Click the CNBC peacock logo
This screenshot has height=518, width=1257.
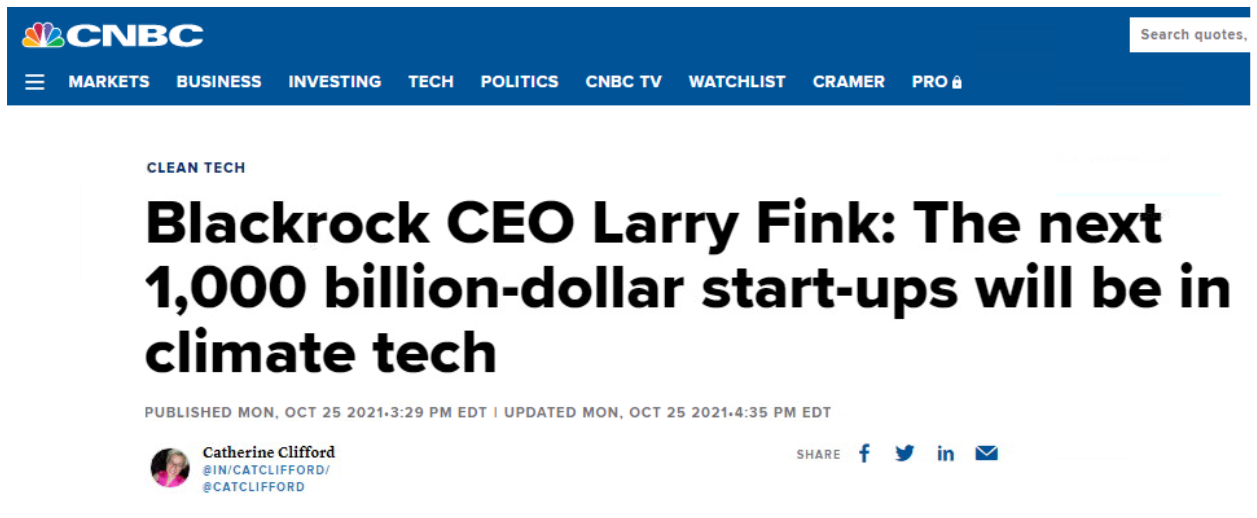pyautogui.click(x=43, y=36)
